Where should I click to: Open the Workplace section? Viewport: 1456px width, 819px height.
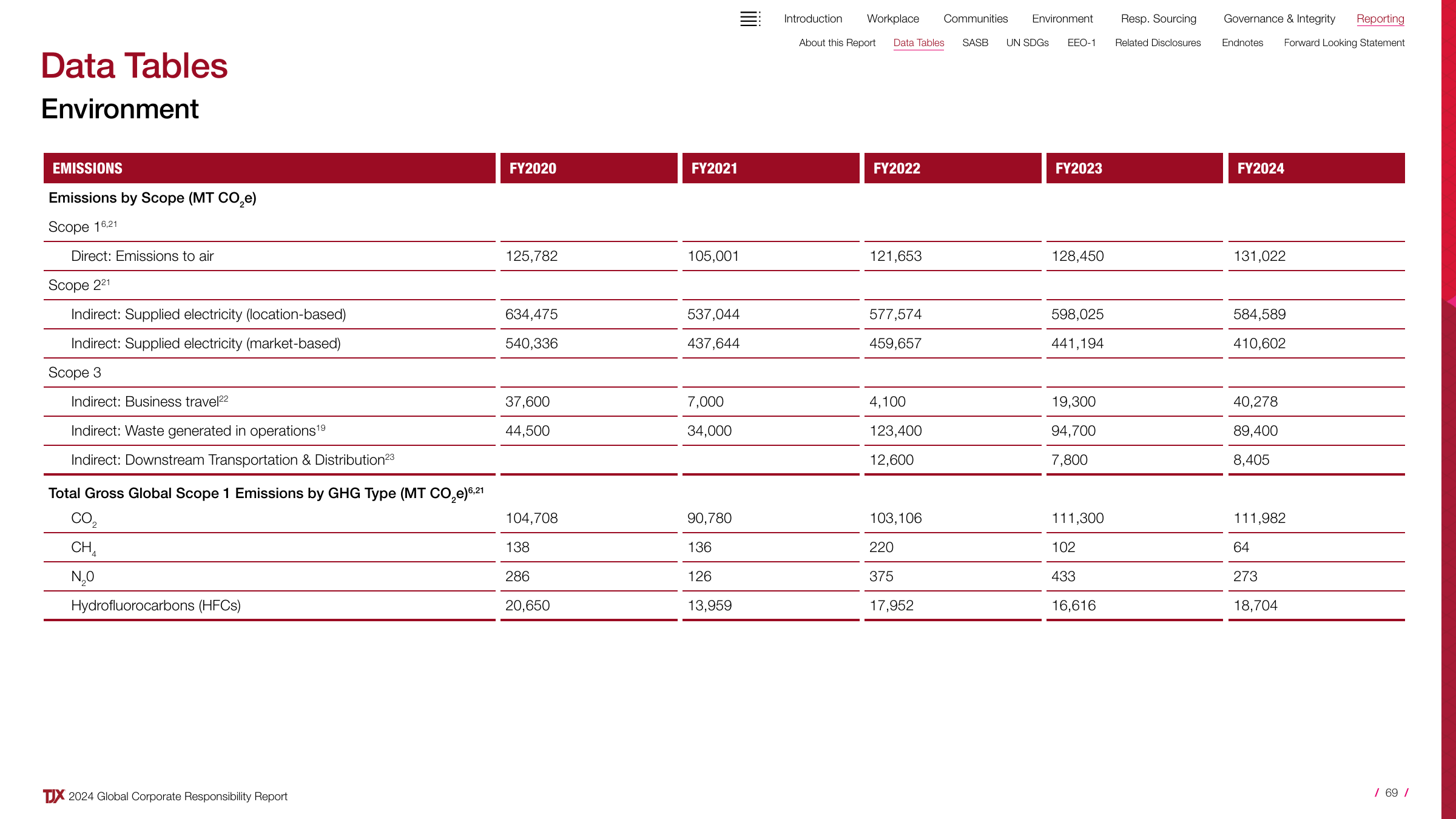pyautogui.click(x=892, y=19)
